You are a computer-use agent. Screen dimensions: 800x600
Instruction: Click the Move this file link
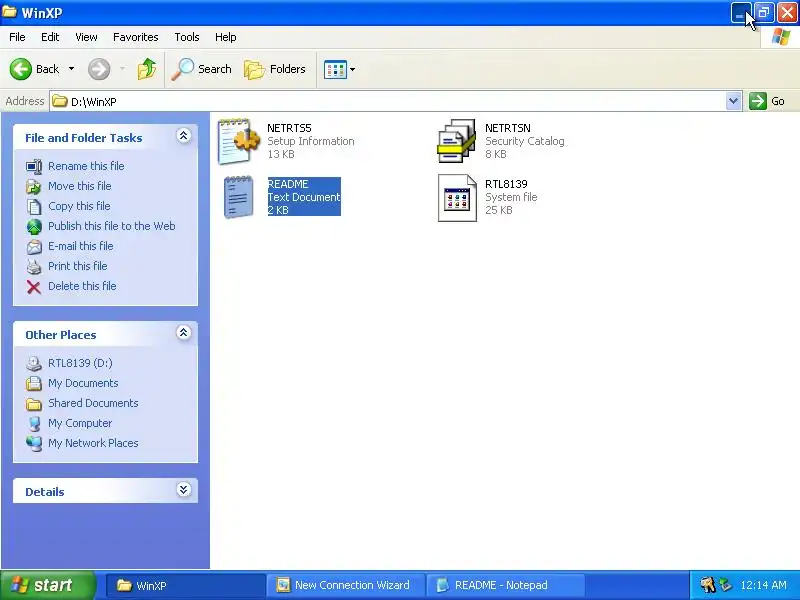(80, 186)
